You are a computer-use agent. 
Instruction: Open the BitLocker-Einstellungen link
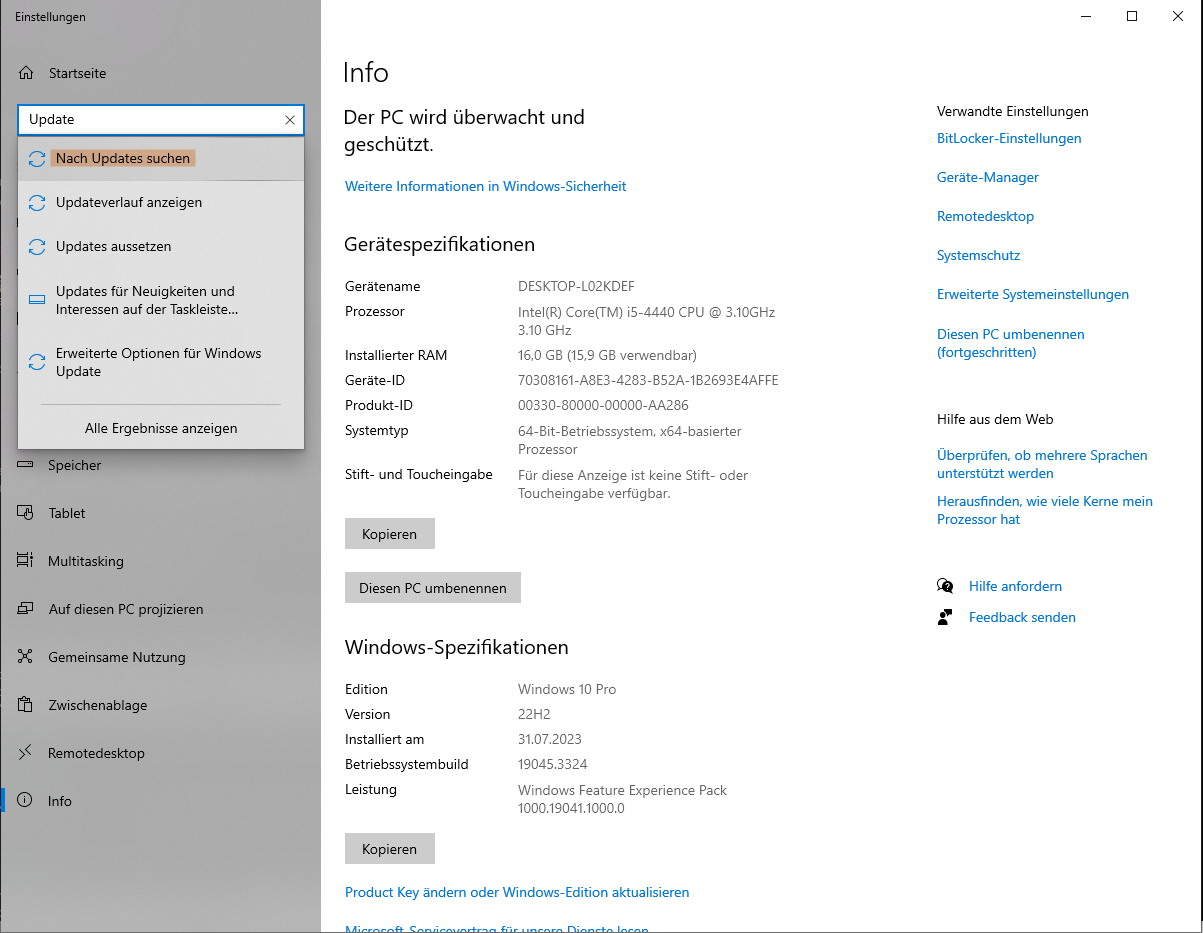tap(1009, 138)
